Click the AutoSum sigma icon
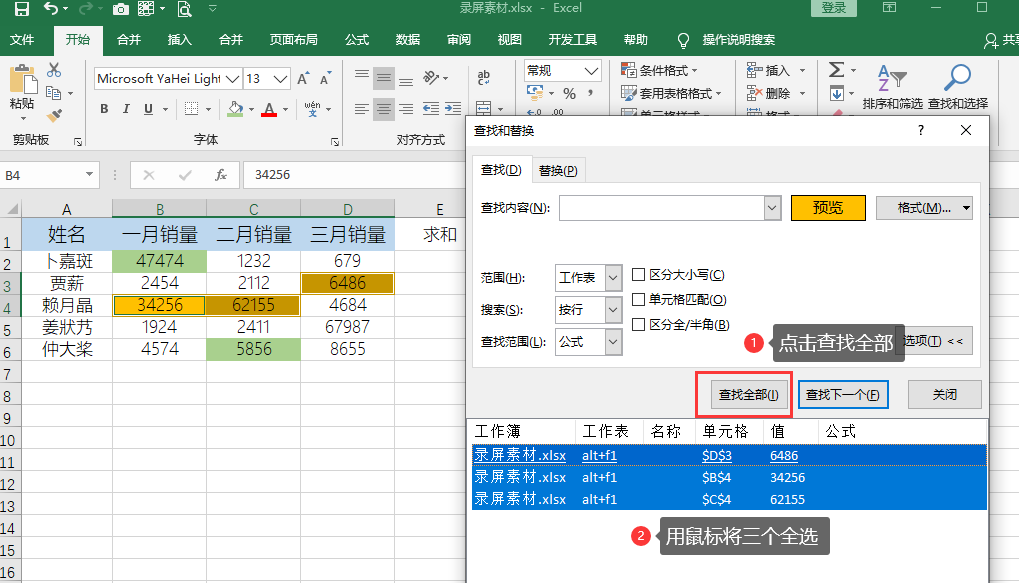Viewport: 1019px width, 583px height. (837, 70)
